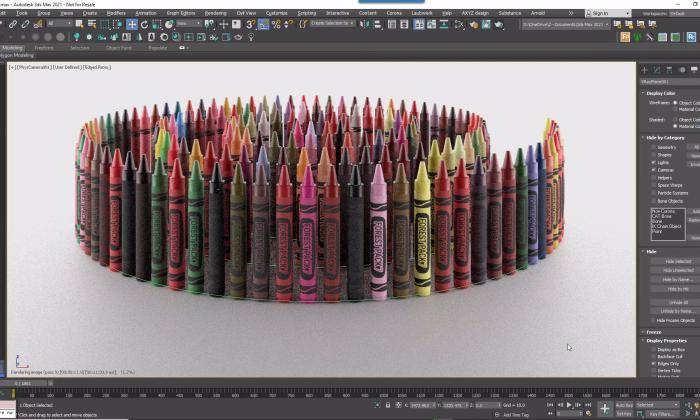This screenshot has height=420, width=700.
Task: Open the Sign In dropdown
Action: [608, 13]
